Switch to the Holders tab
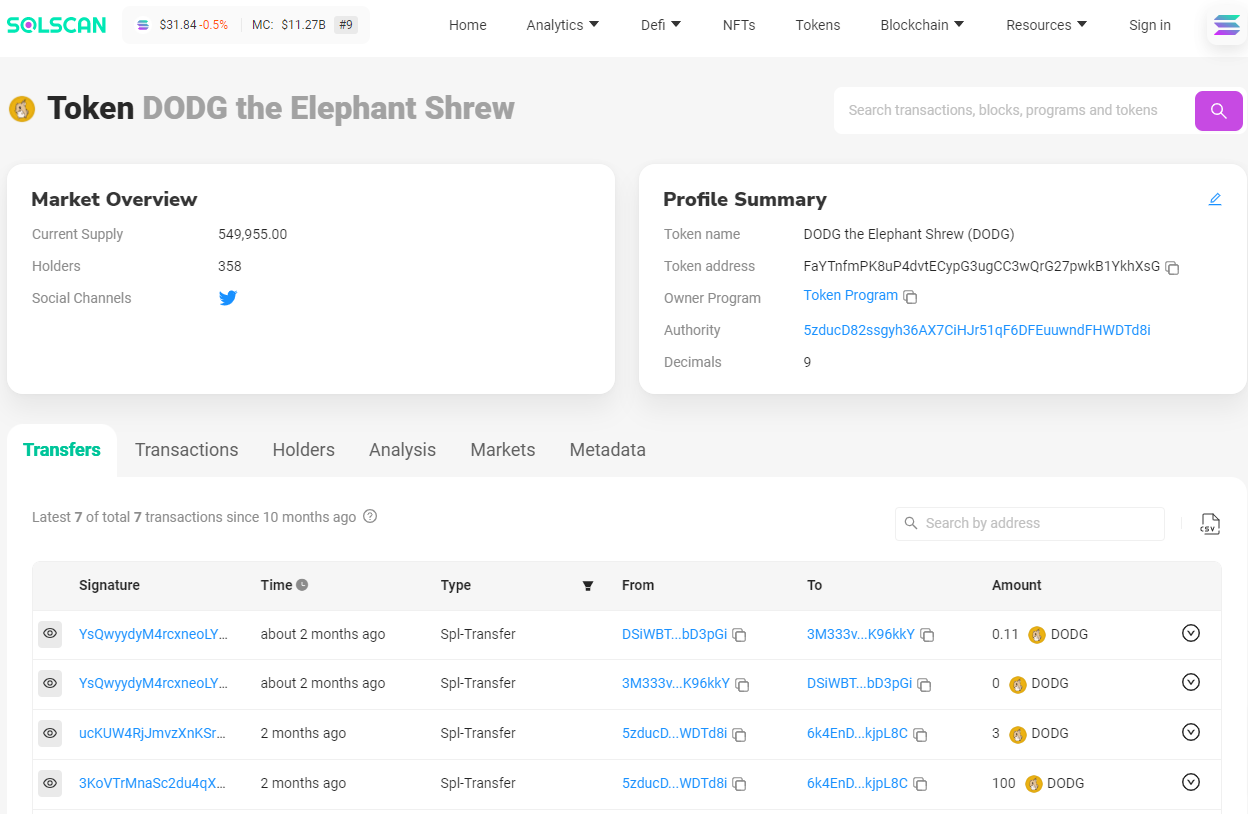Viewport: 1248px width, 814px height. [x=303, y=450]
